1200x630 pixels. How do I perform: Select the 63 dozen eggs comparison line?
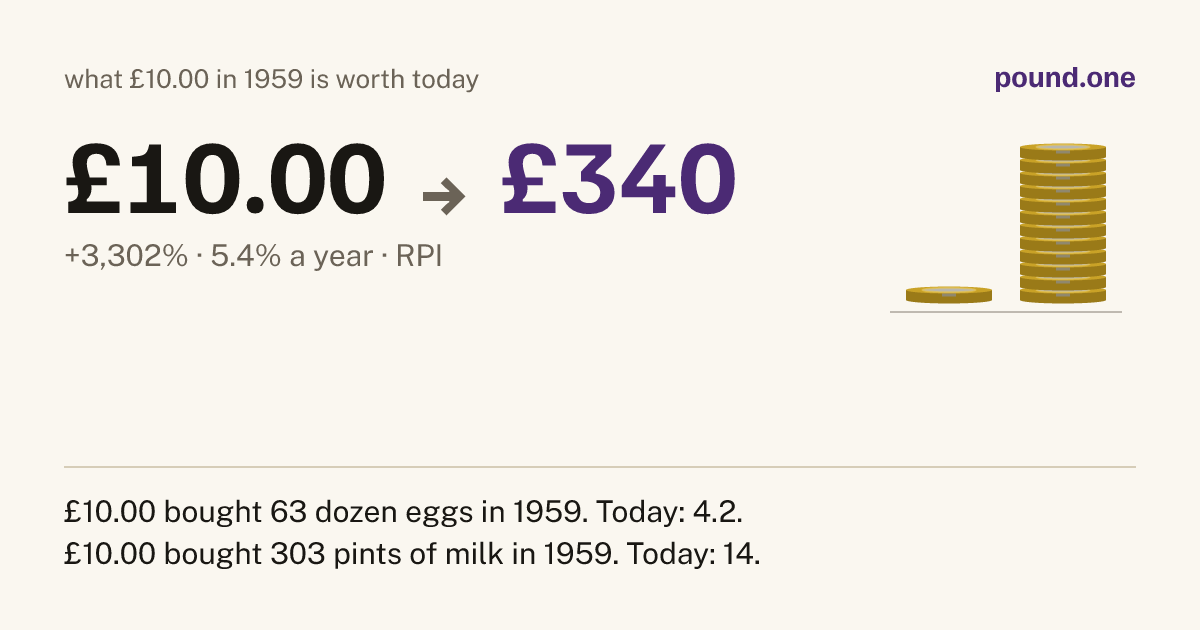pos(404,512)
